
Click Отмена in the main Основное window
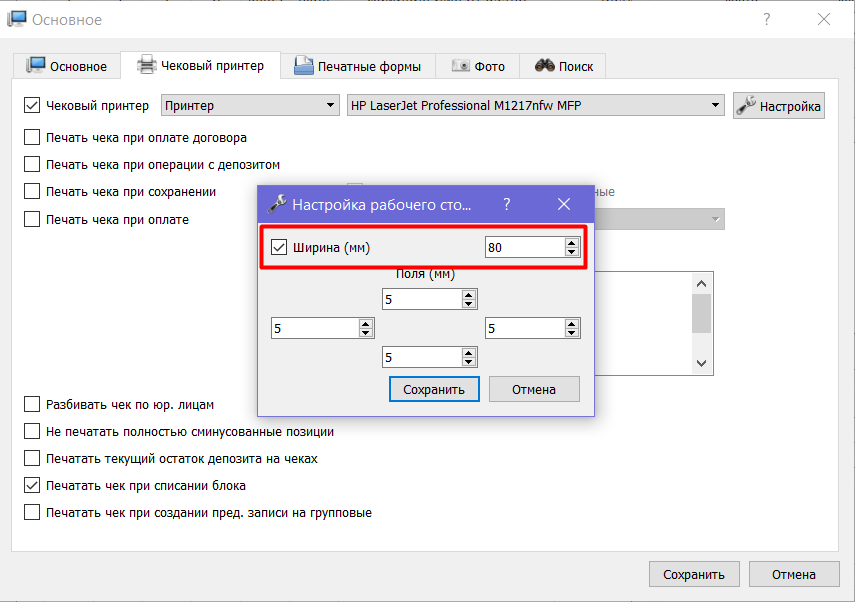793,574
